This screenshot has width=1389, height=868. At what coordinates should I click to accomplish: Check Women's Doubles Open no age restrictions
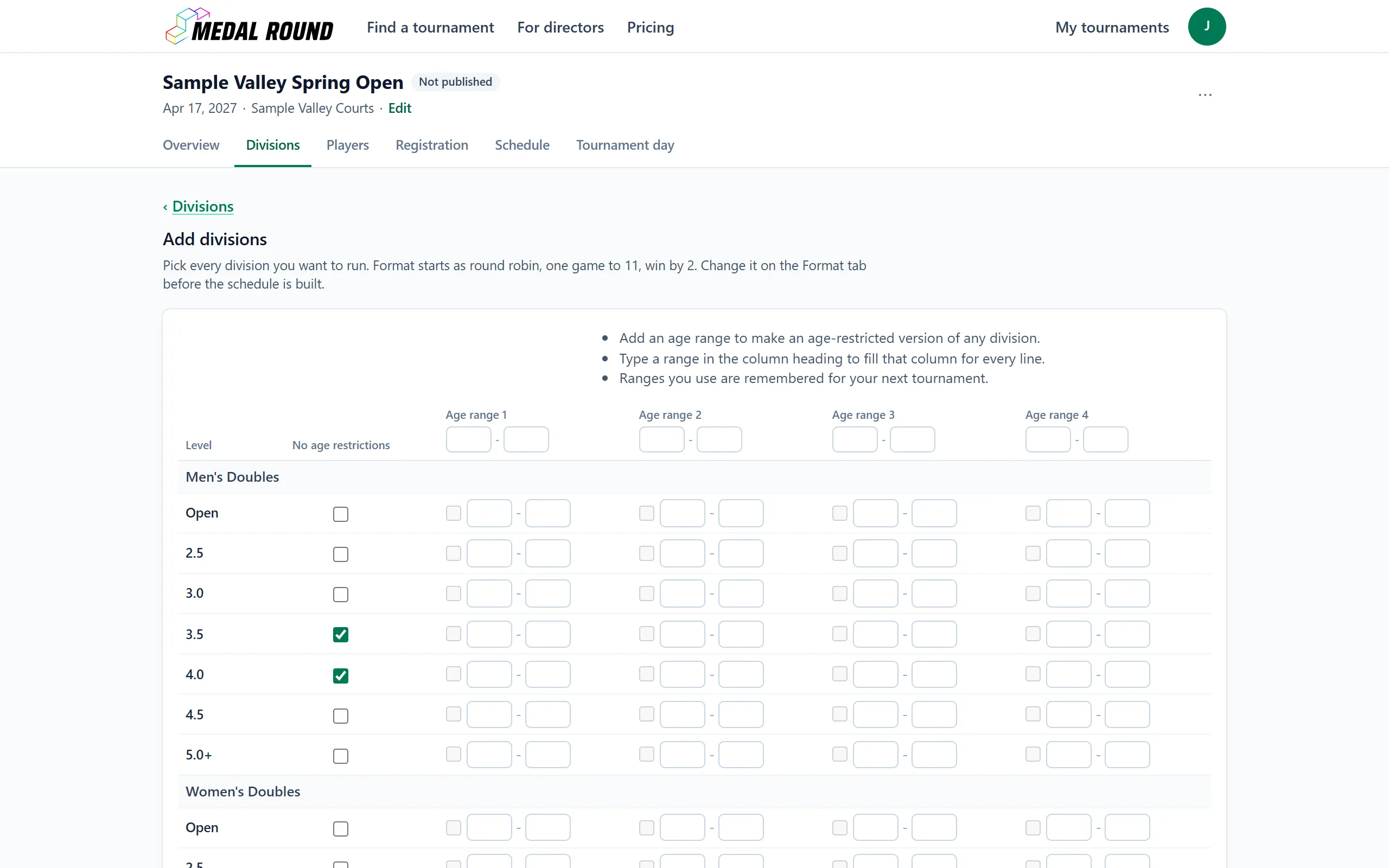(340, 828)
